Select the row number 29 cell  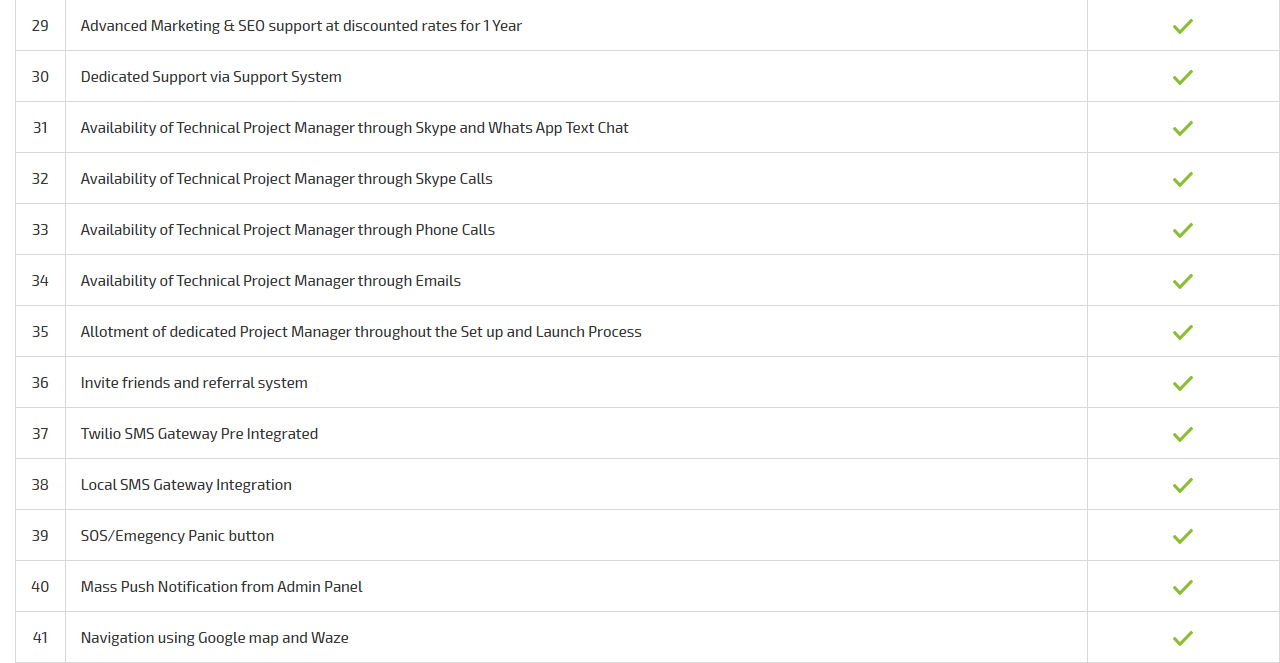tap(40, 26)
